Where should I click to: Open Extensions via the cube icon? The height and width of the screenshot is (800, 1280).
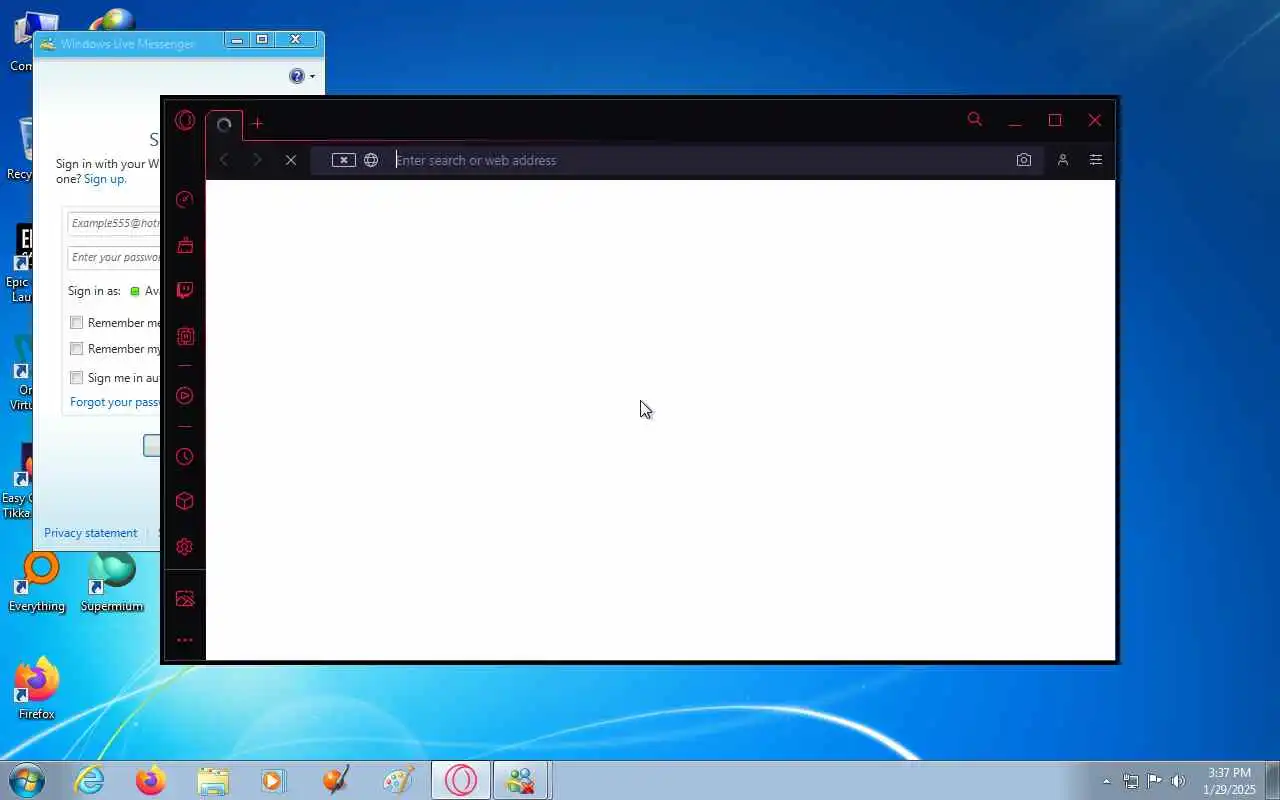(184, 501)
